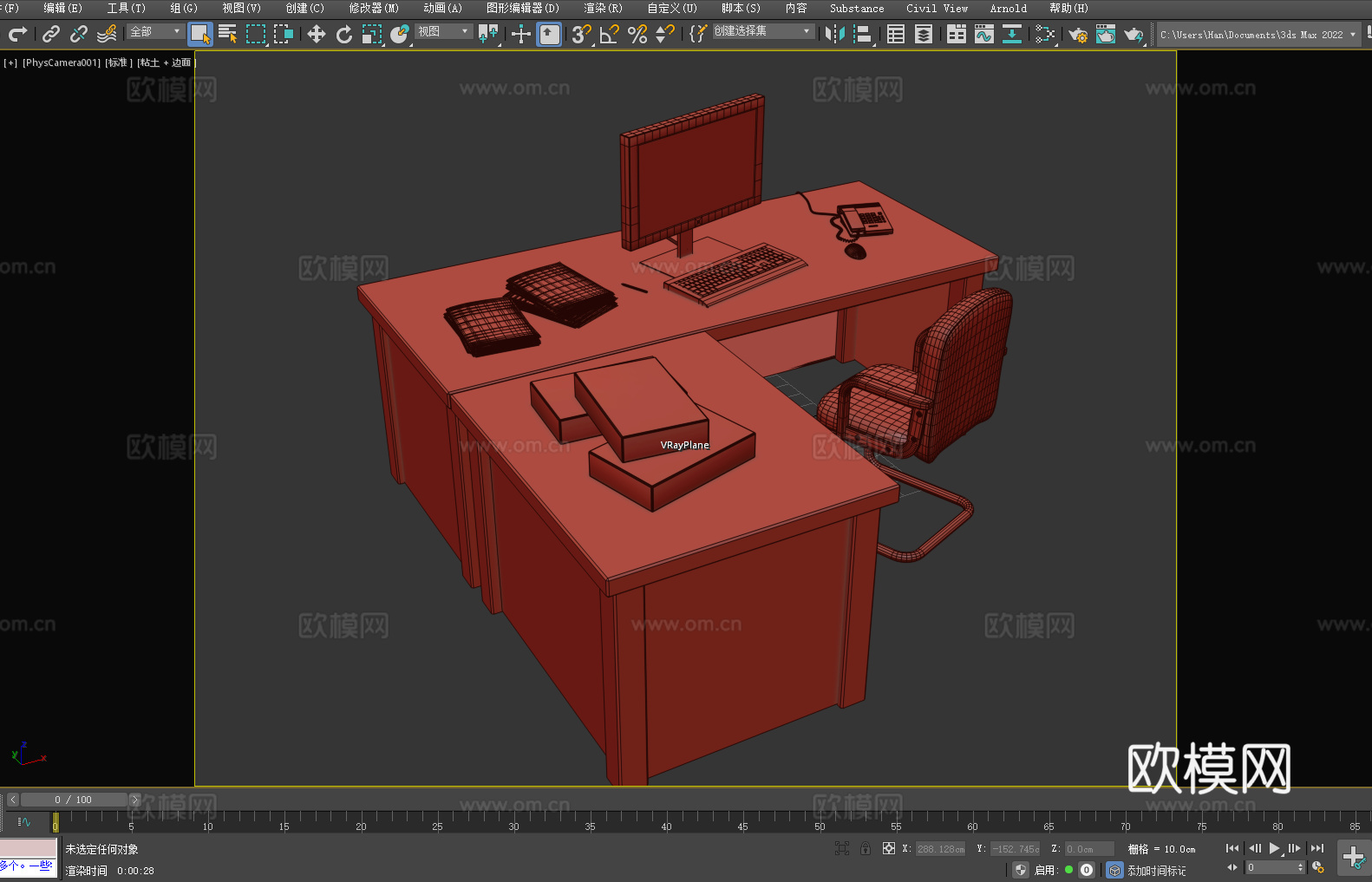Open the Scene Explorer toggle icon
The height and width of the screenshot is (882, 1372).
[896, 34]
